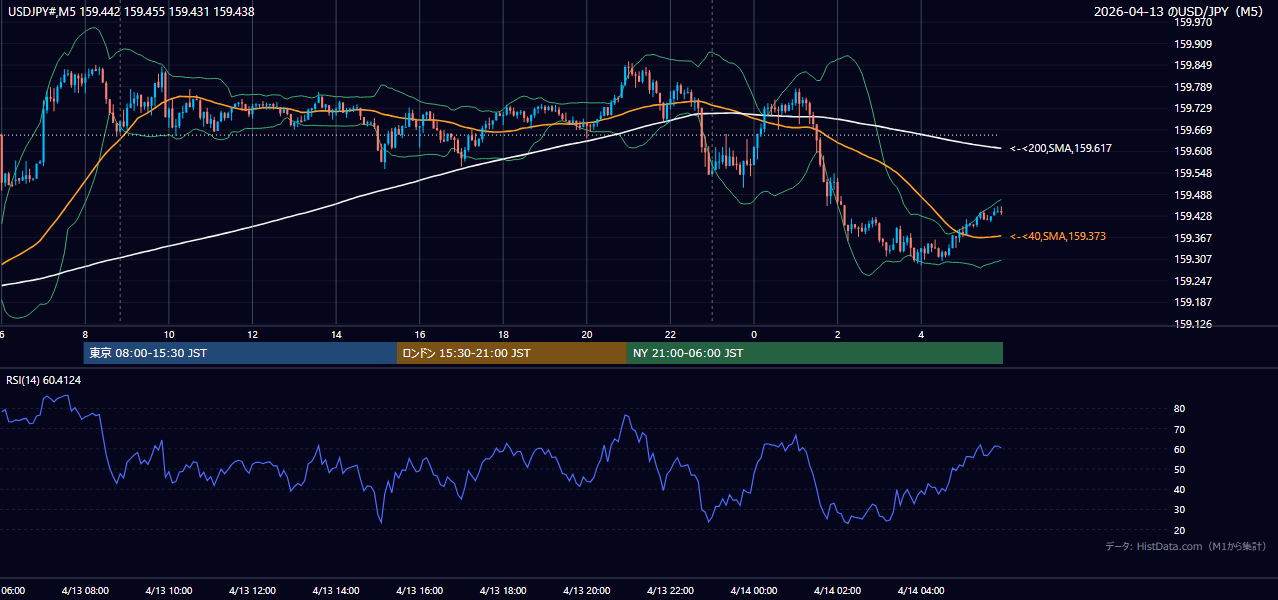Click the 4/14 02:00 bottom time label
This screenshot has width=1278, height=600.
[838, 591]
